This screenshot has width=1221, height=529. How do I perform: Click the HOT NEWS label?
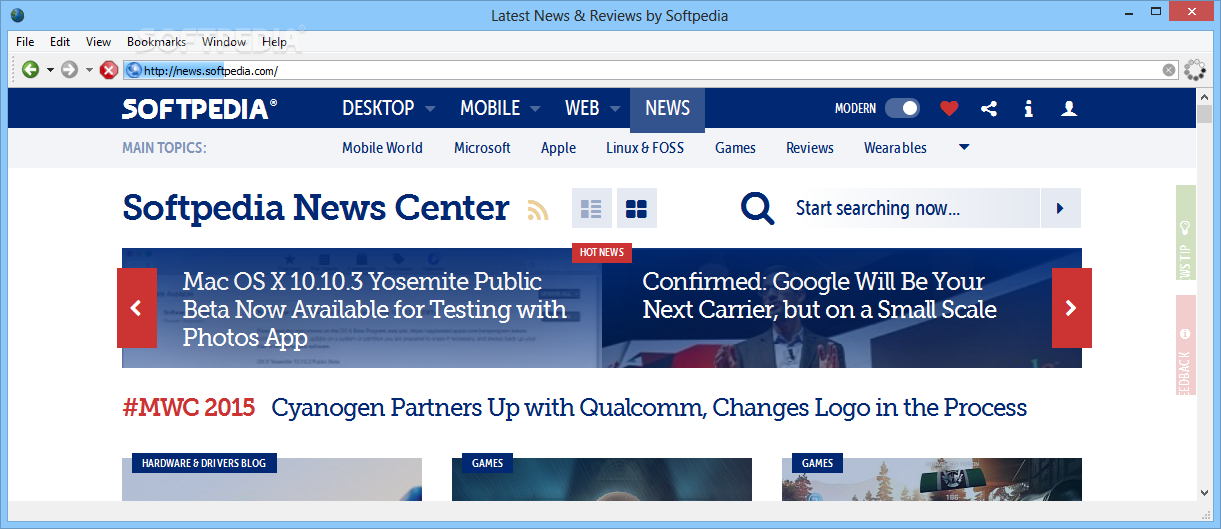(602, 252)
